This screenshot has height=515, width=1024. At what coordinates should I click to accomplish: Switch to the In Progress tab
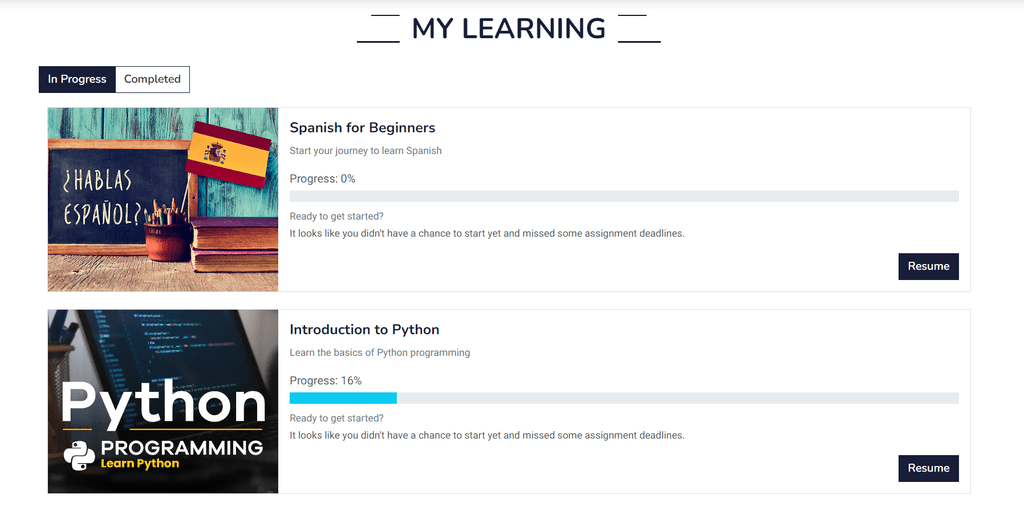(77, 79)
